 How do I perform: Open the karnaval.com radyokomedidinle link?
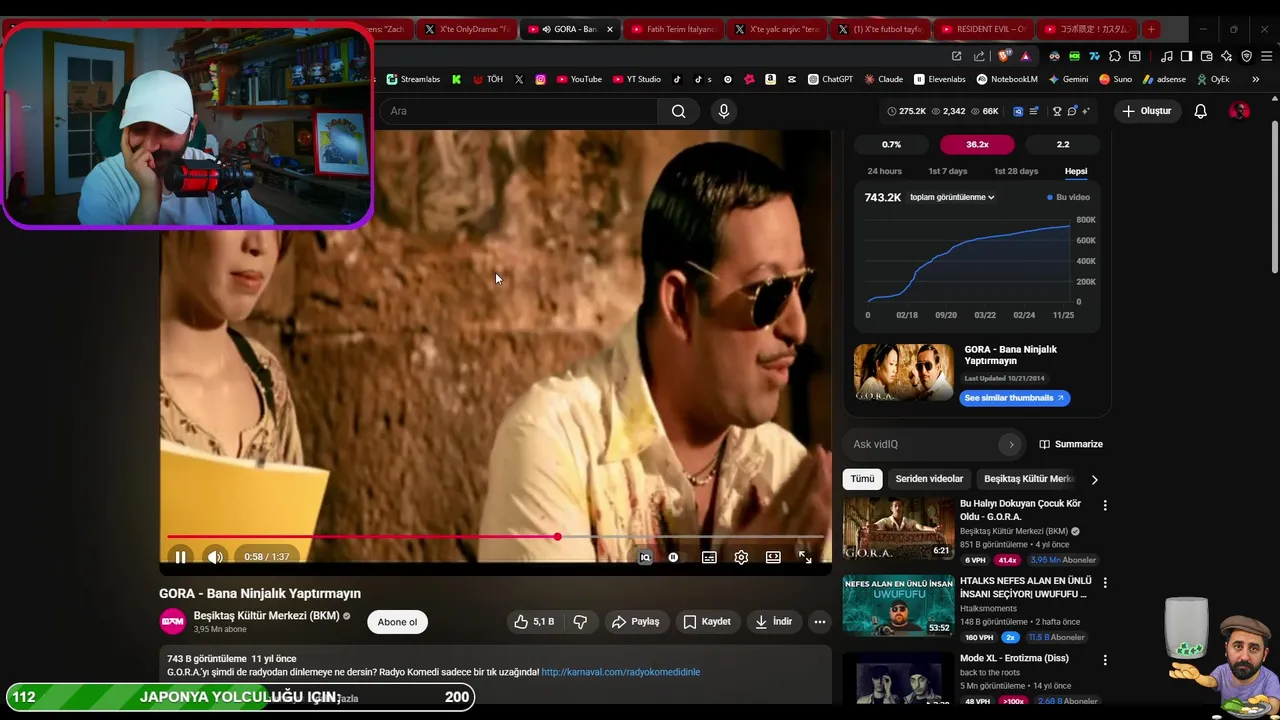tap(621, 672)
